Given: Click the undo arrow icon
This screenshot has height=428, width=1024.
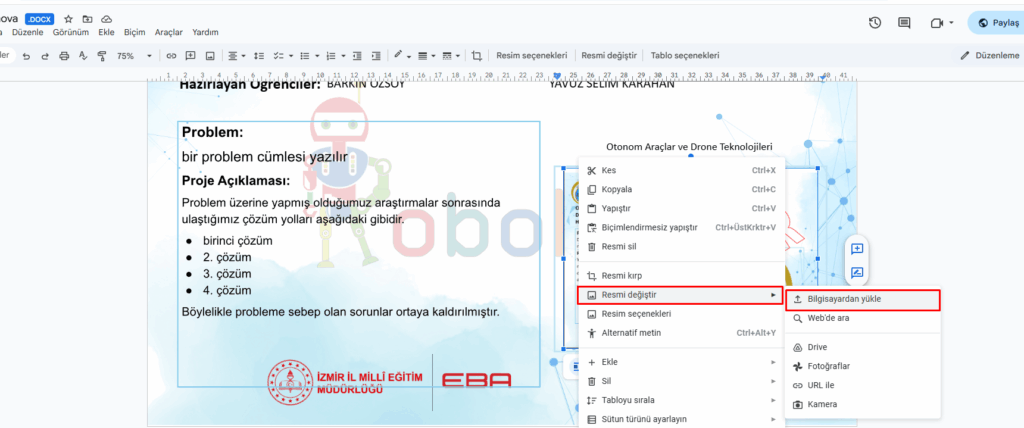Looking at the screenshot, I should [x=26, y=56].
